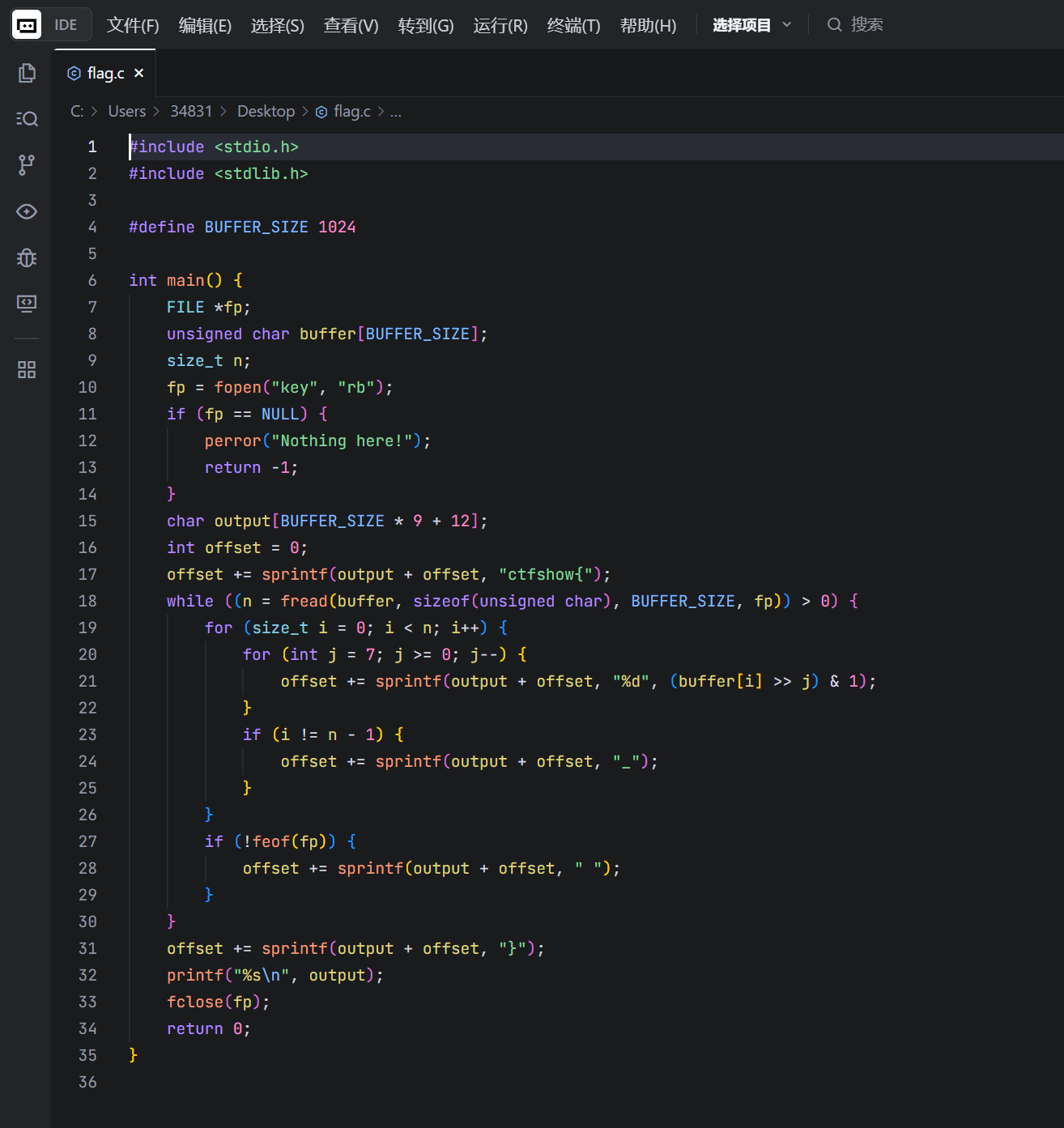
Task: Click the C file icon on flag.c tab
Action: [x=74, y=74]
